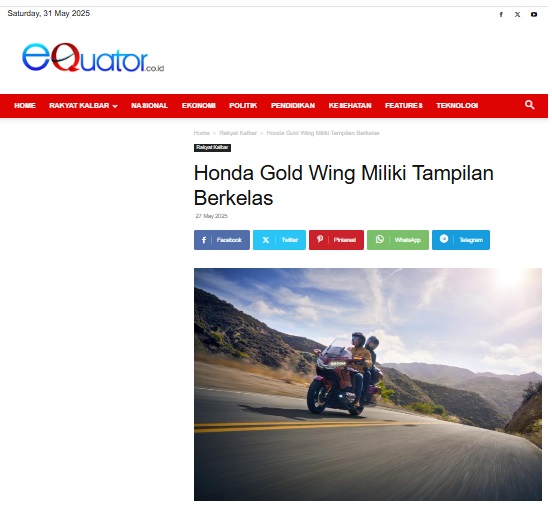Click the Rakyat Kalbar category tag

[x=212, y=148]
